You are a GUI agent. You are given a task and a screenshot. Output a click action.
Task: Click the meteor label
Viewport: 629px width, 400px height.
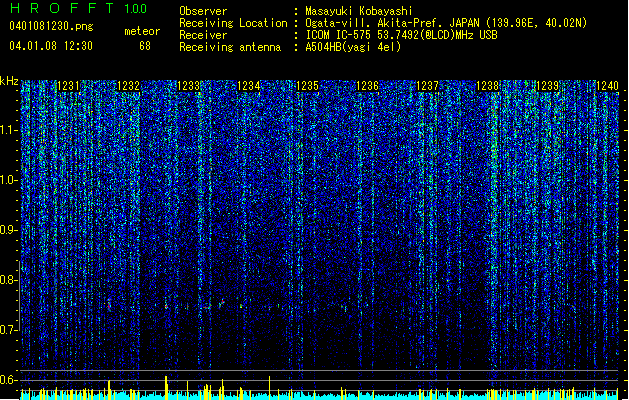(x=142, y=31)
